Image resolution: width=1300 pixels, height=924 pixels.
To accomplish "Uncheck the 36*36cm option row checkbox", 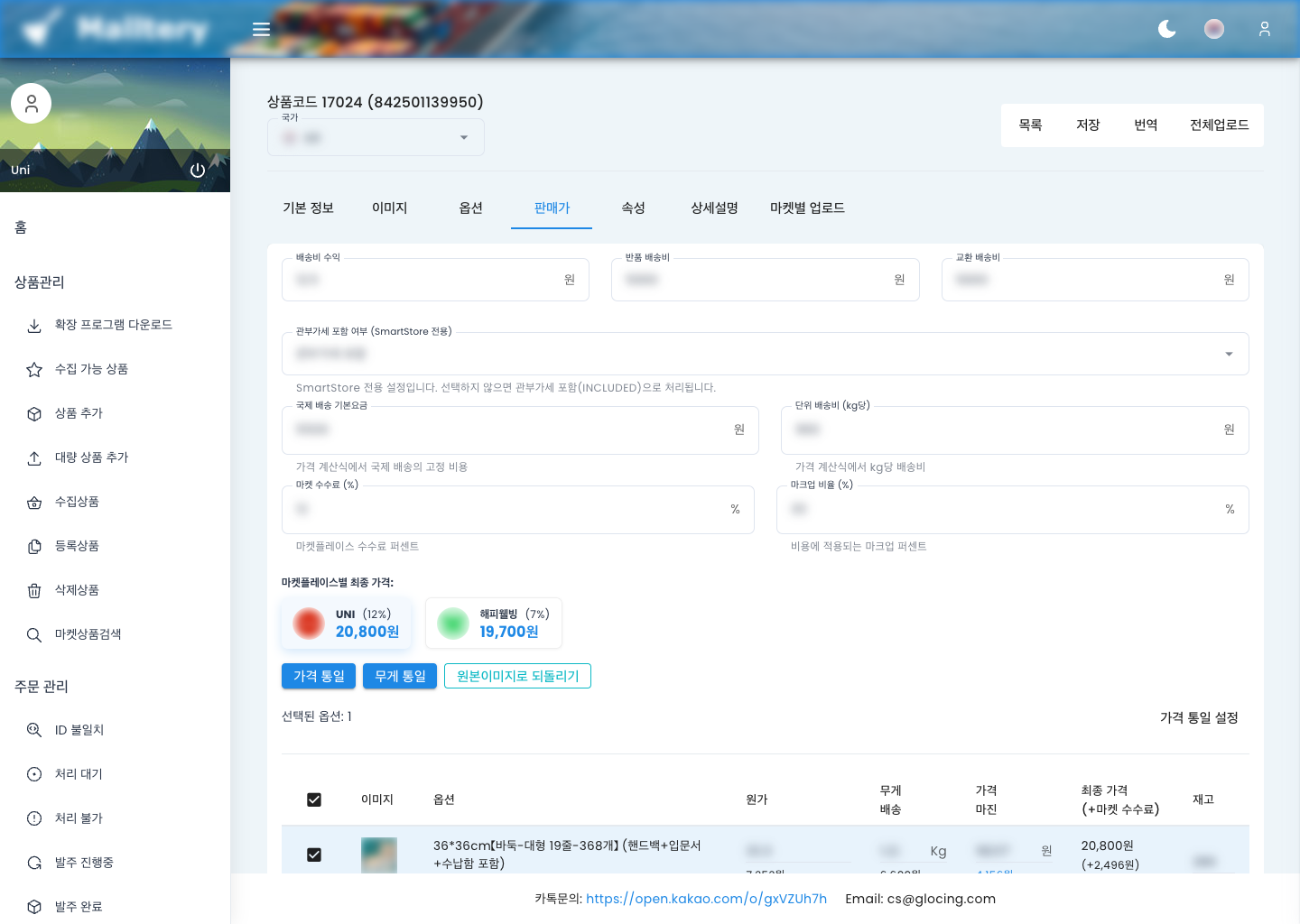I will coord(314,855).
